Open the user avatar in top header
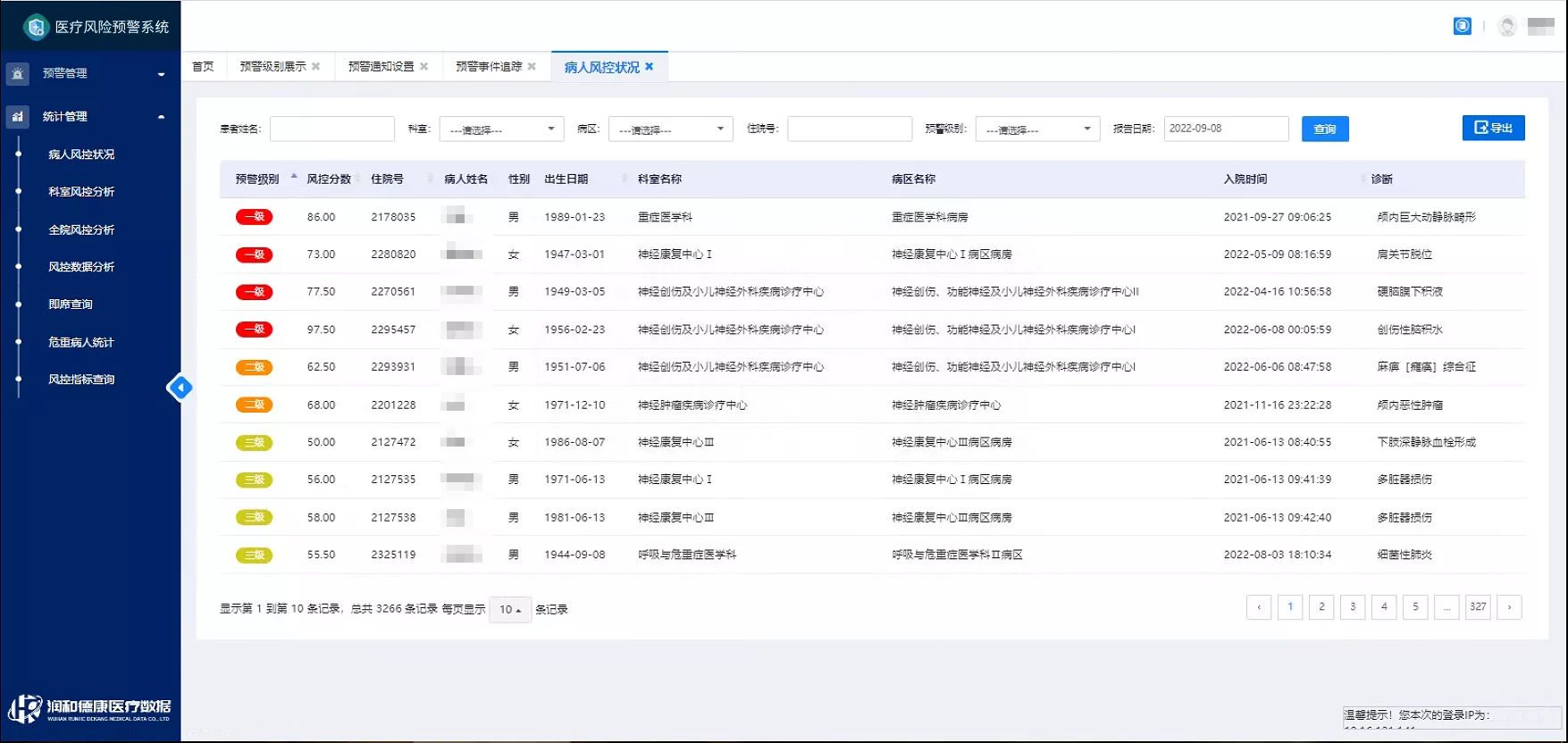 coord(1507,27)
